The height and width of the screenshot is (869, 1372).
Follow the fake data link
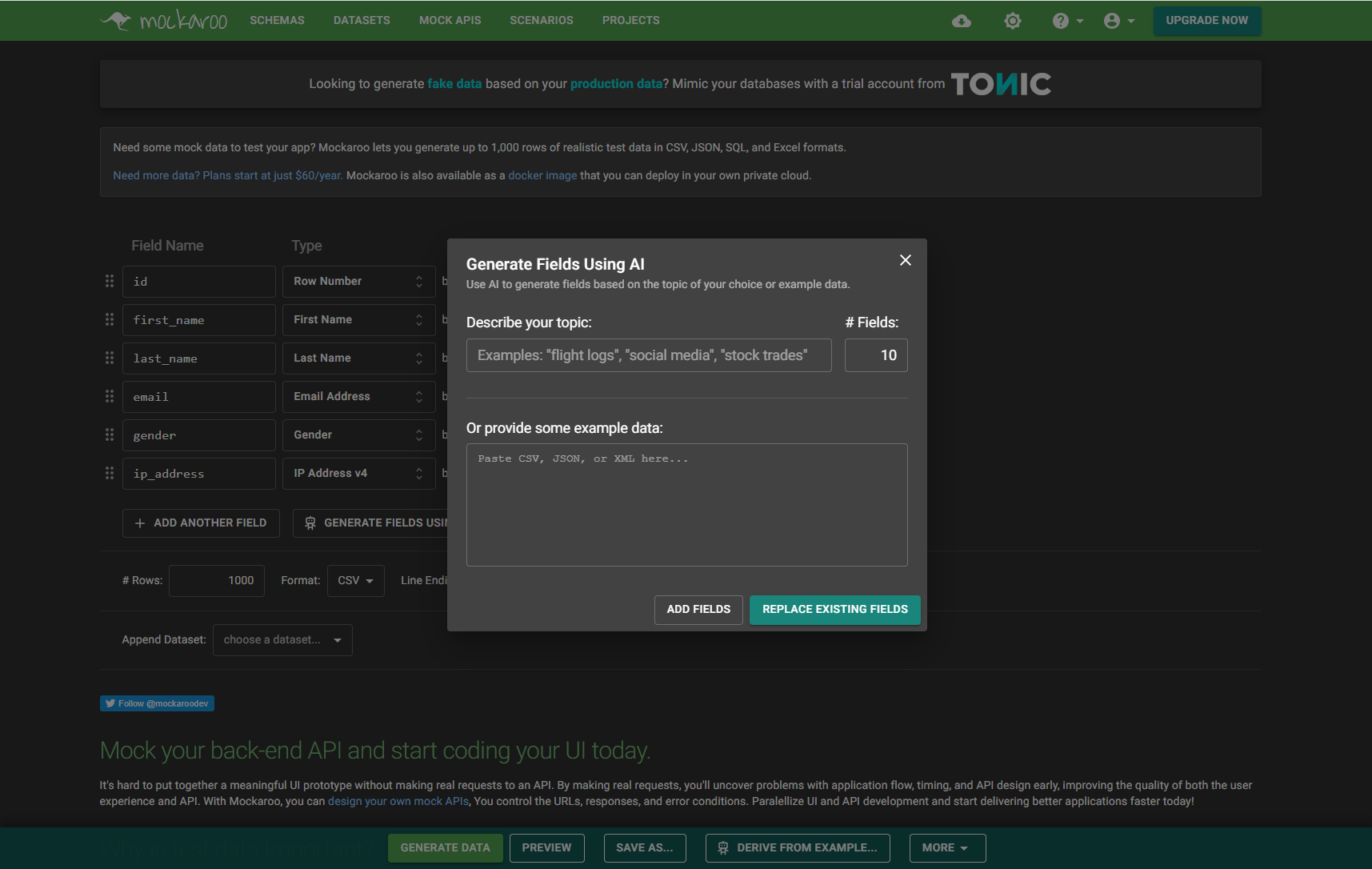454,83
